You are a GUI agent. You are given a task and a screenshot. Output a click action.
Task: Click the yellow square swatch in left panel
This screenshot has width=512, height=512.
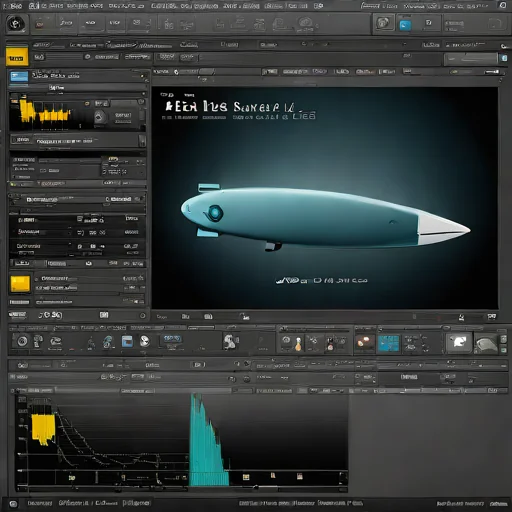(x=20, y=284)
